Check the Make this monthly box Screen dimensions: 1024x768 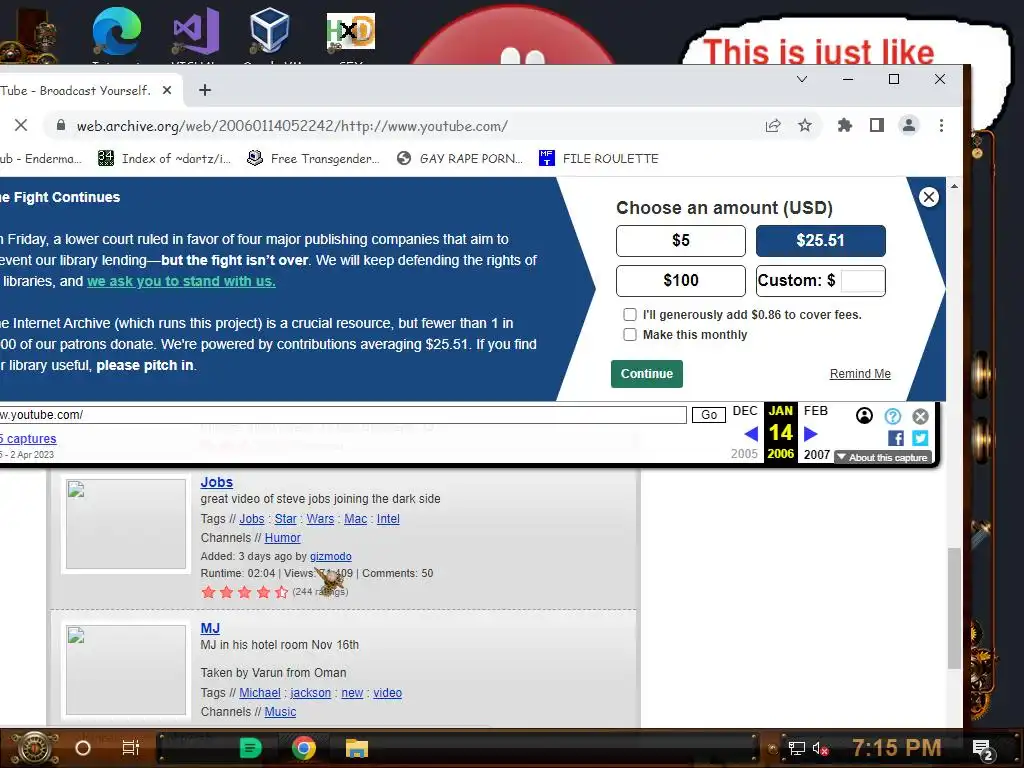630,334
